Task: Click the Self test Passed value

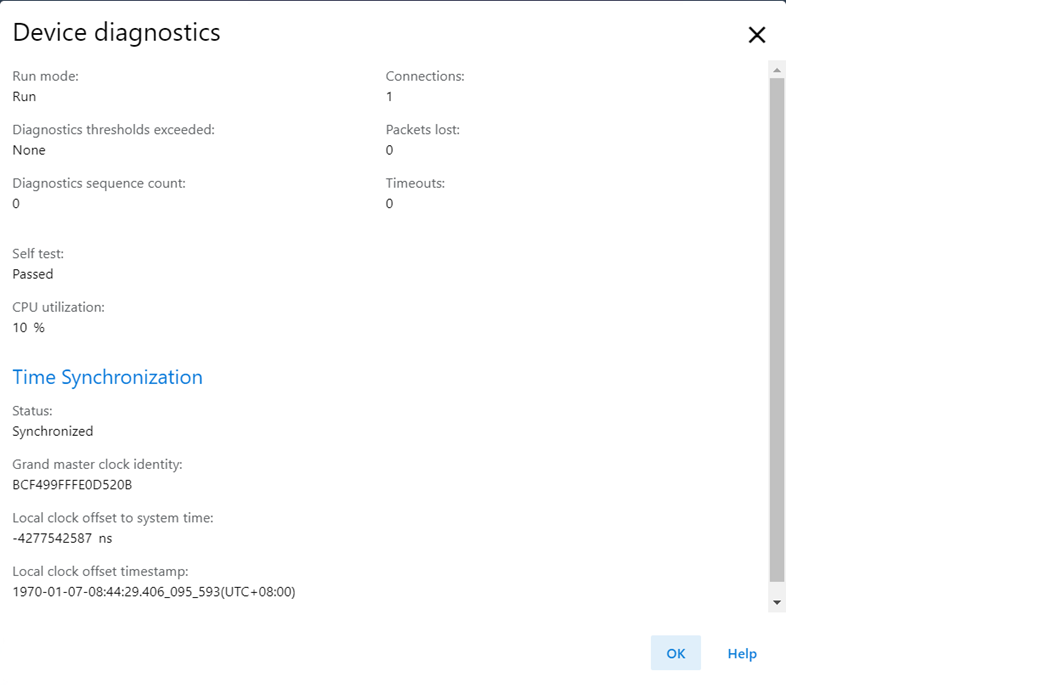Action: point(33,274)
